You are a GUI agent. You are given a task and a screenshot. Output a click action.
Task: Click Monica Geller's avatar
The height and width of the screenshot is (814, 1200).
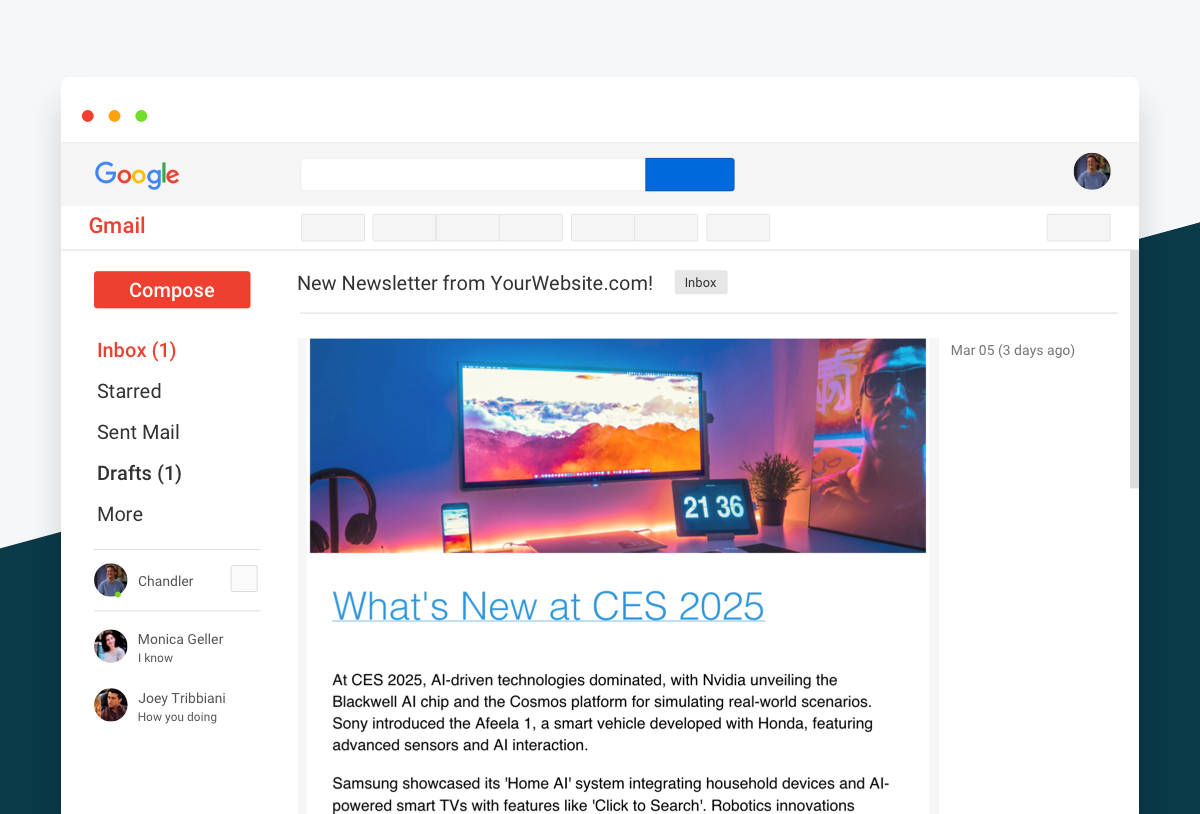pyautogui.click(x=110, y=646)
